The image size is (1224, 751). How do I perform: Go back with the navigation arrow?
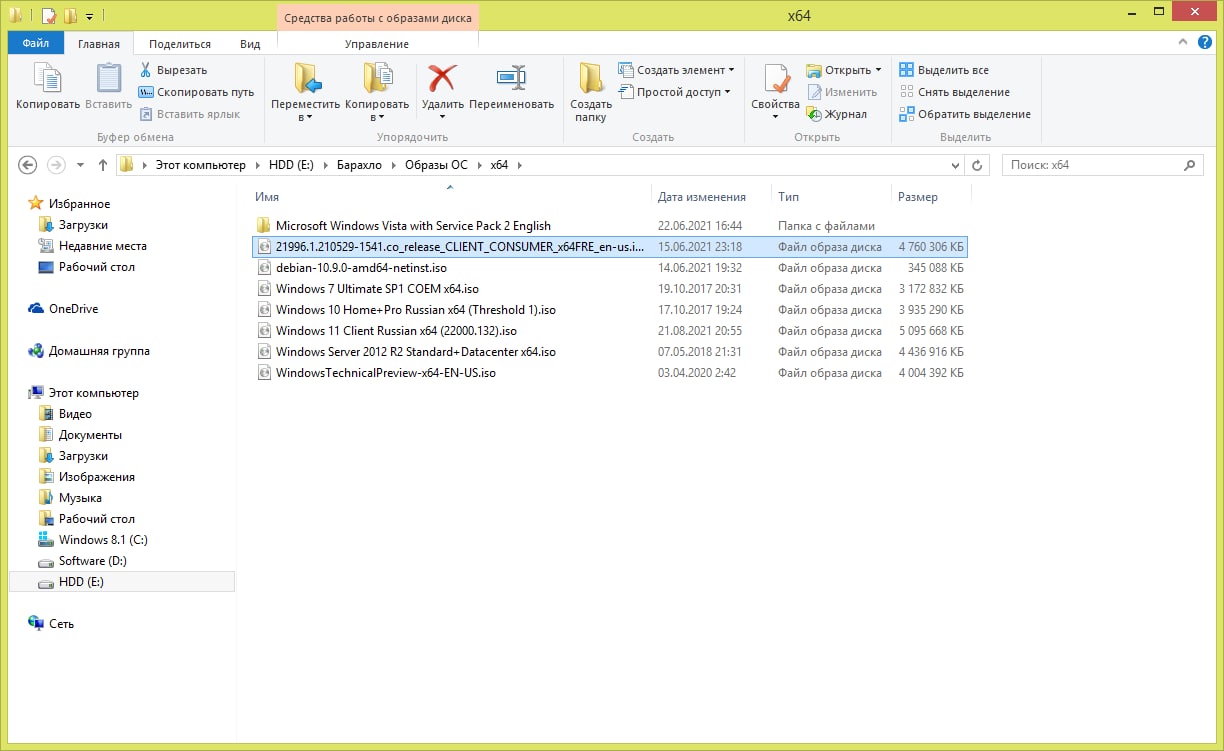(x=27, y=165)
